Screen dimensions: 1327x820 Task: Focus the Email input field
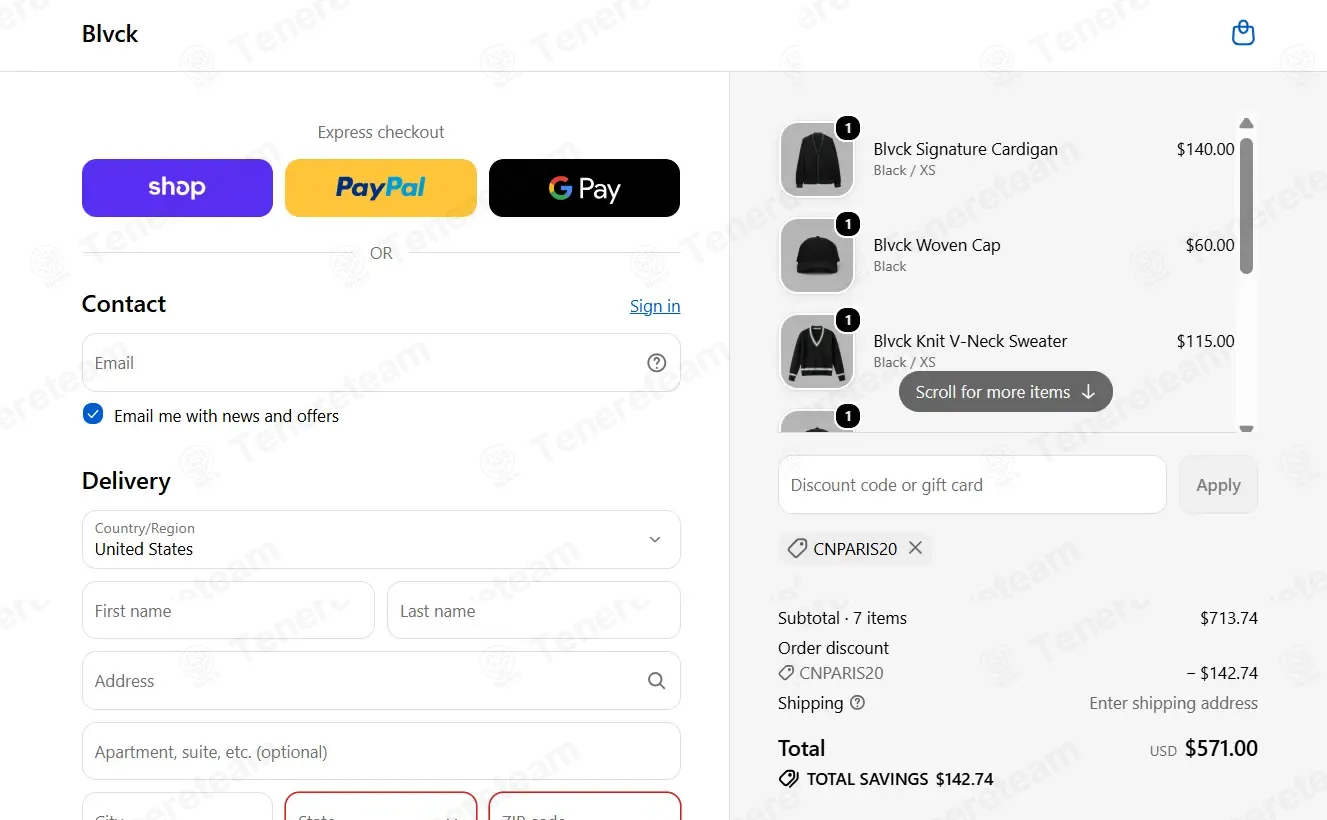click(x=381, y=363)
